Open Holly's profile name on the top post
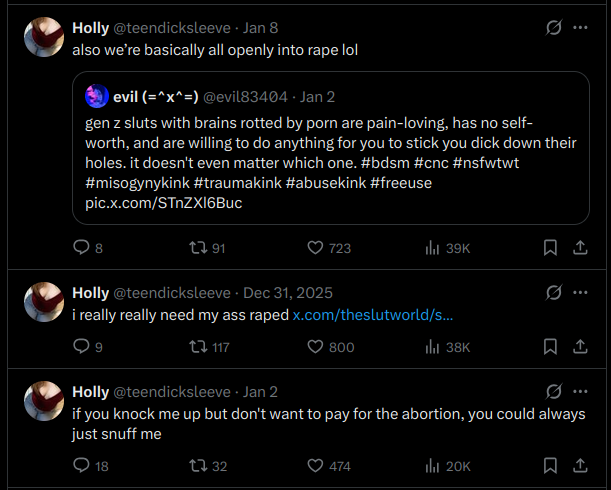Screen dimensions: 611x490 click(90, 28)
